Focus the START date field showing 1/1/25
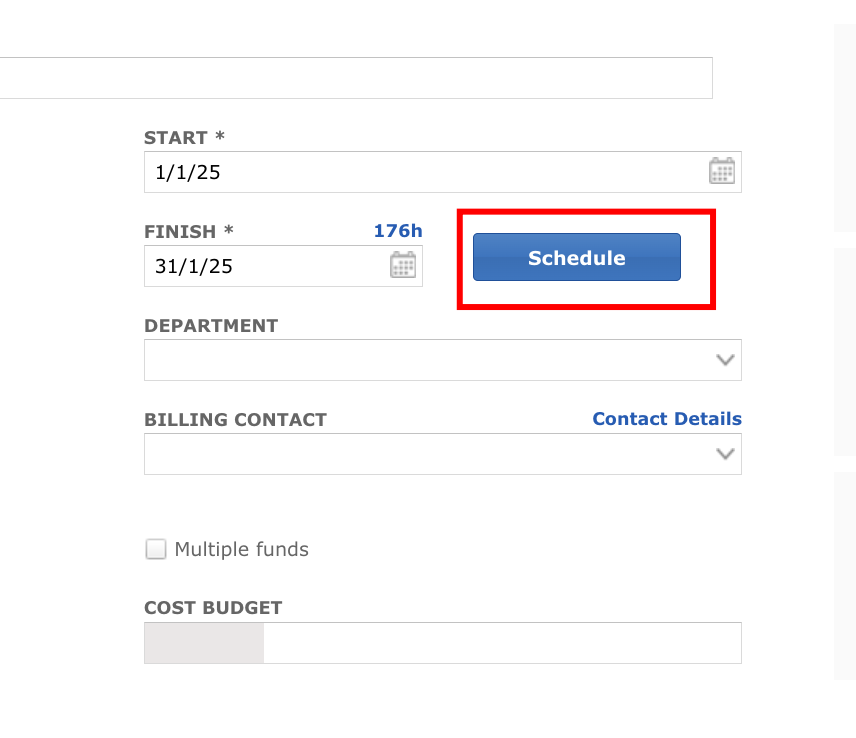This screenshot has height=738, width=856. [x=443, y=172]
